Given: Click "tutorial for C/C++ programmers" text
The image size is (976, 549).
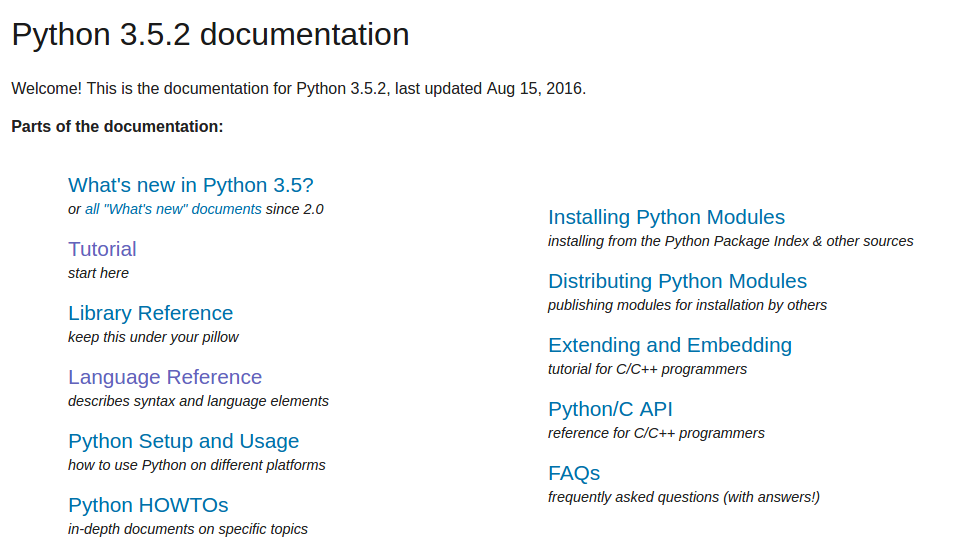Looking at the screenshot, I should click(647, 369).
